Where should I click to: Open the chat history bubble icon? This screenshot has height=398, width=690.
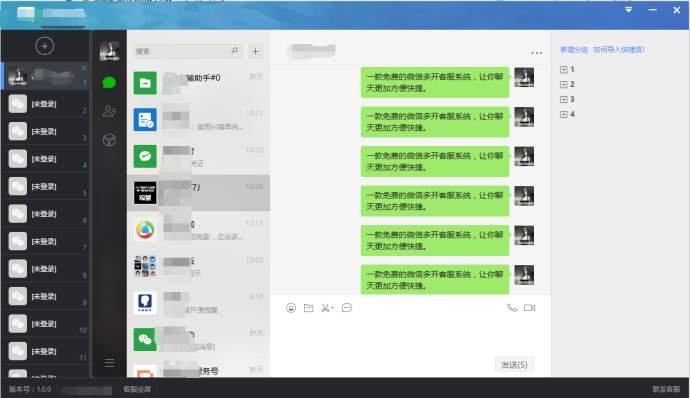coord(347,308)
